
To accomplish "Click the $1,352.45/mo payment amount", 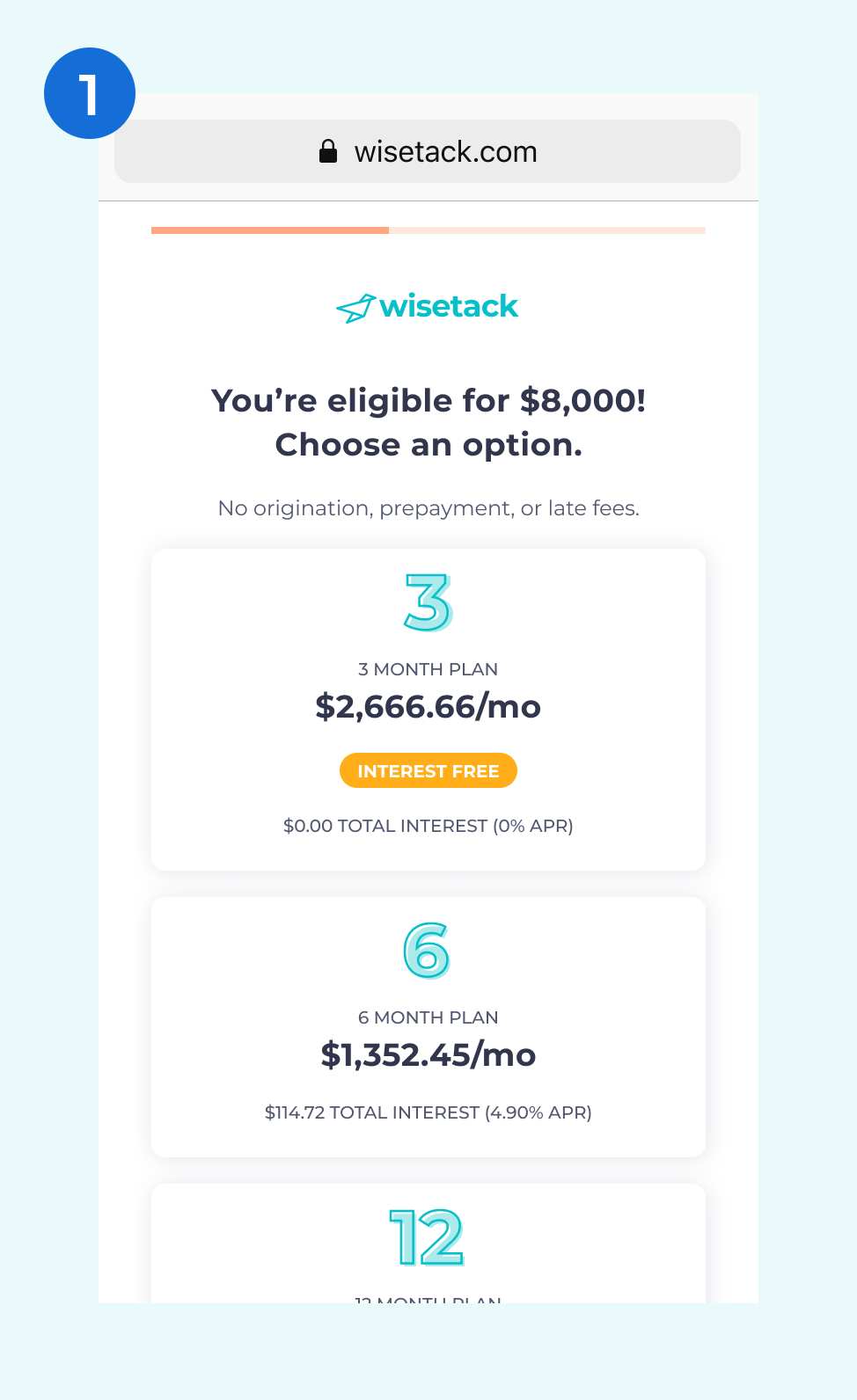I will 428,1054.
